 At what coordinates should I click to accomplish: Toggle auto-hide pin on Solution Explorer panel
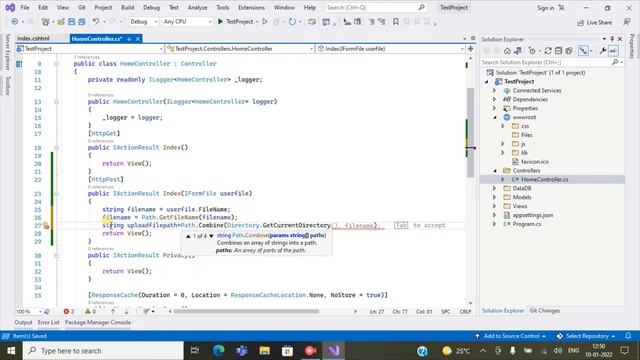(612, 39)
